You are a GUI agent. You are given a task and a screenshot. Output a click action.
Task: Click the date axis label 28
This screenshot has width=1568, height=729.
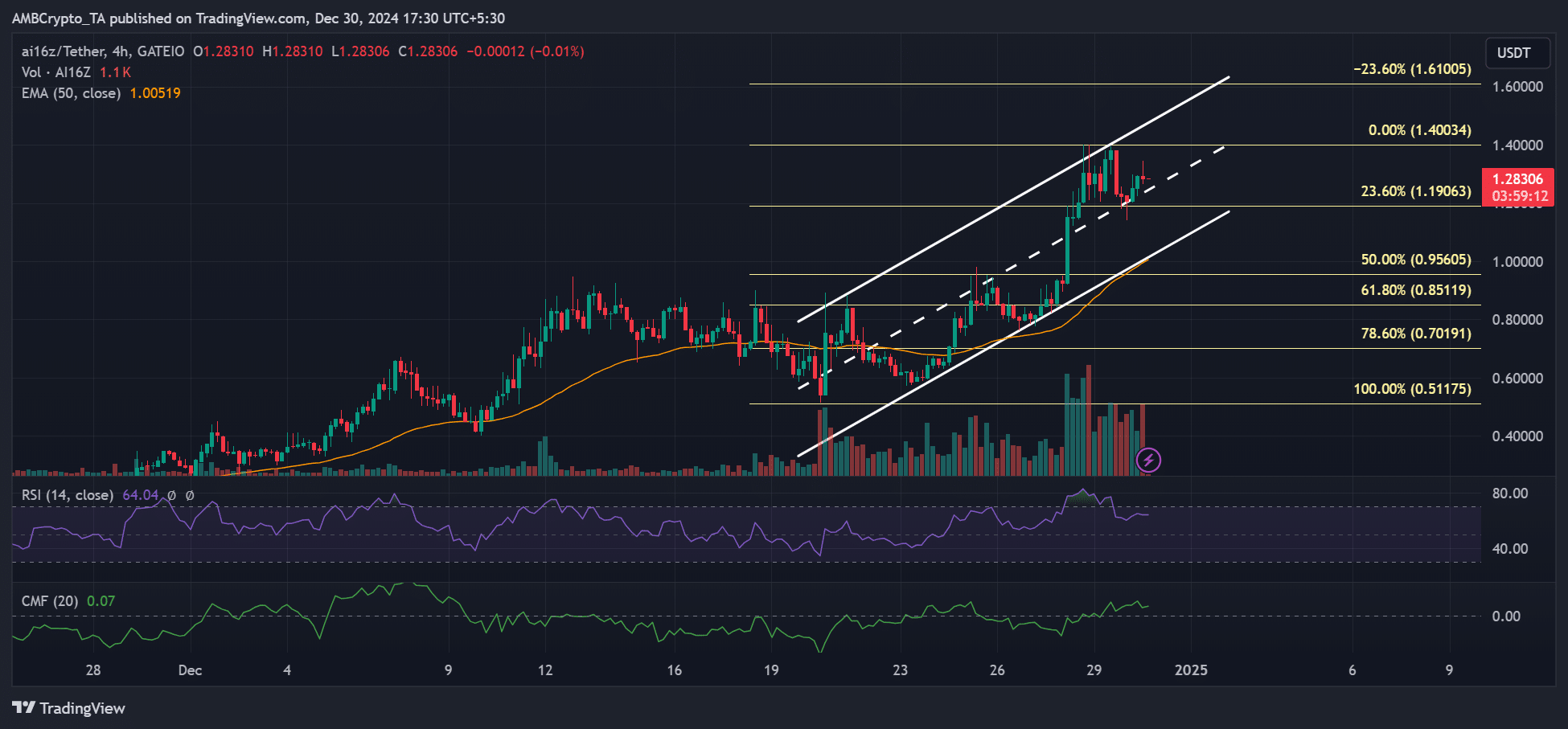tap(93, 670)
